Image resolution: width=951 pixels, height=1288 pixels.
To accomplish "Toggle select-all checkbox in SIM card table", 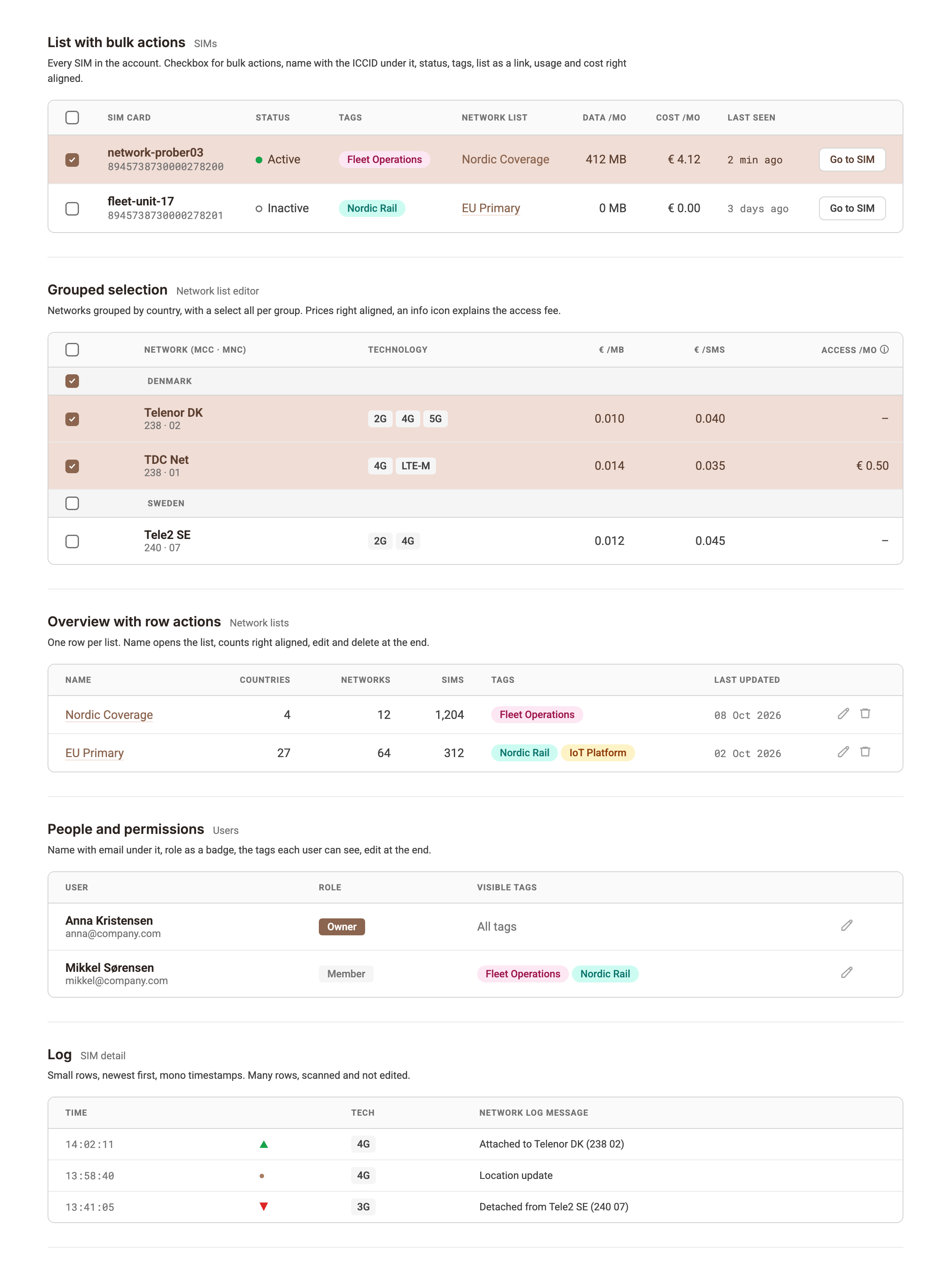I will (72, 118).
